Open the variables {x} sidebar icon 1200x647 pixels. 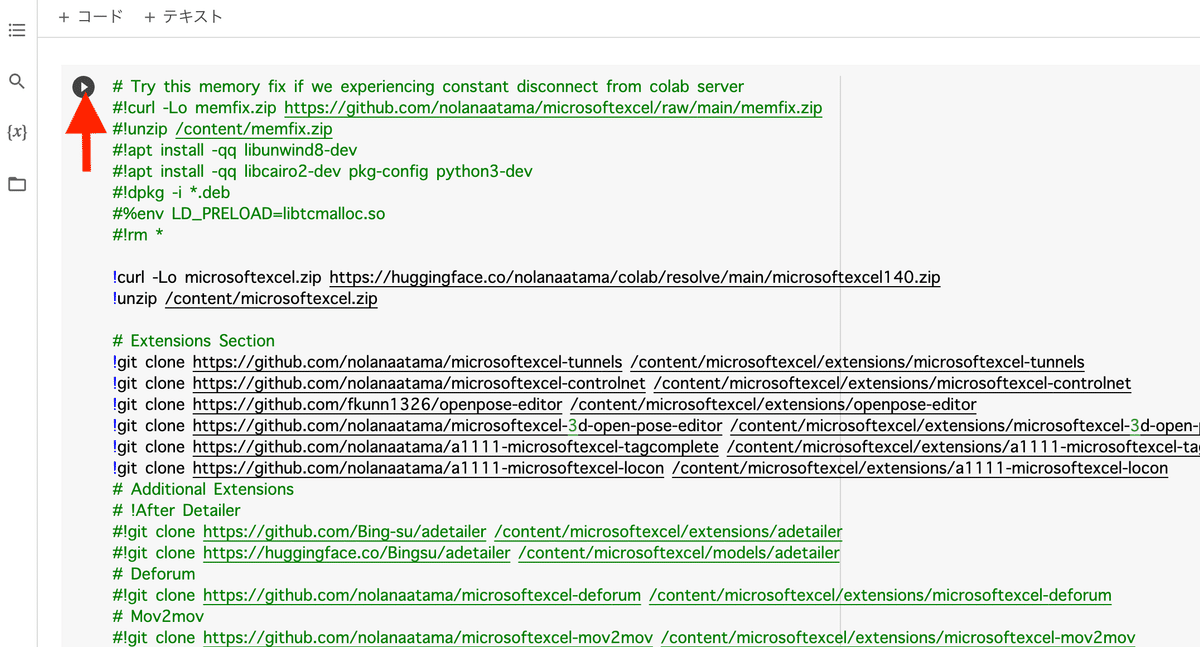point(17,132)
